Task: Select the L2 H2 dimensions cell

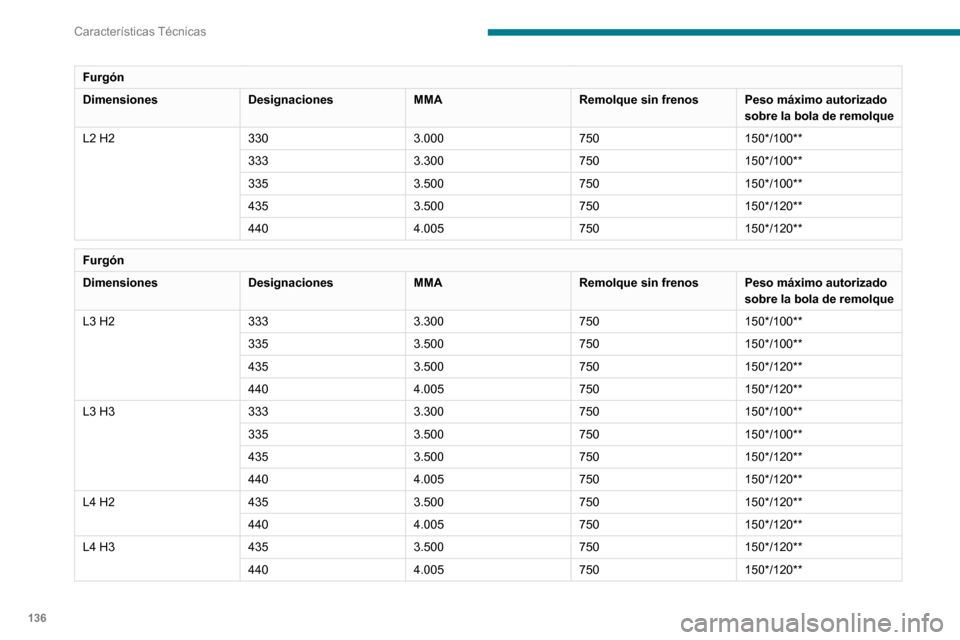Action: coord(99,138)
